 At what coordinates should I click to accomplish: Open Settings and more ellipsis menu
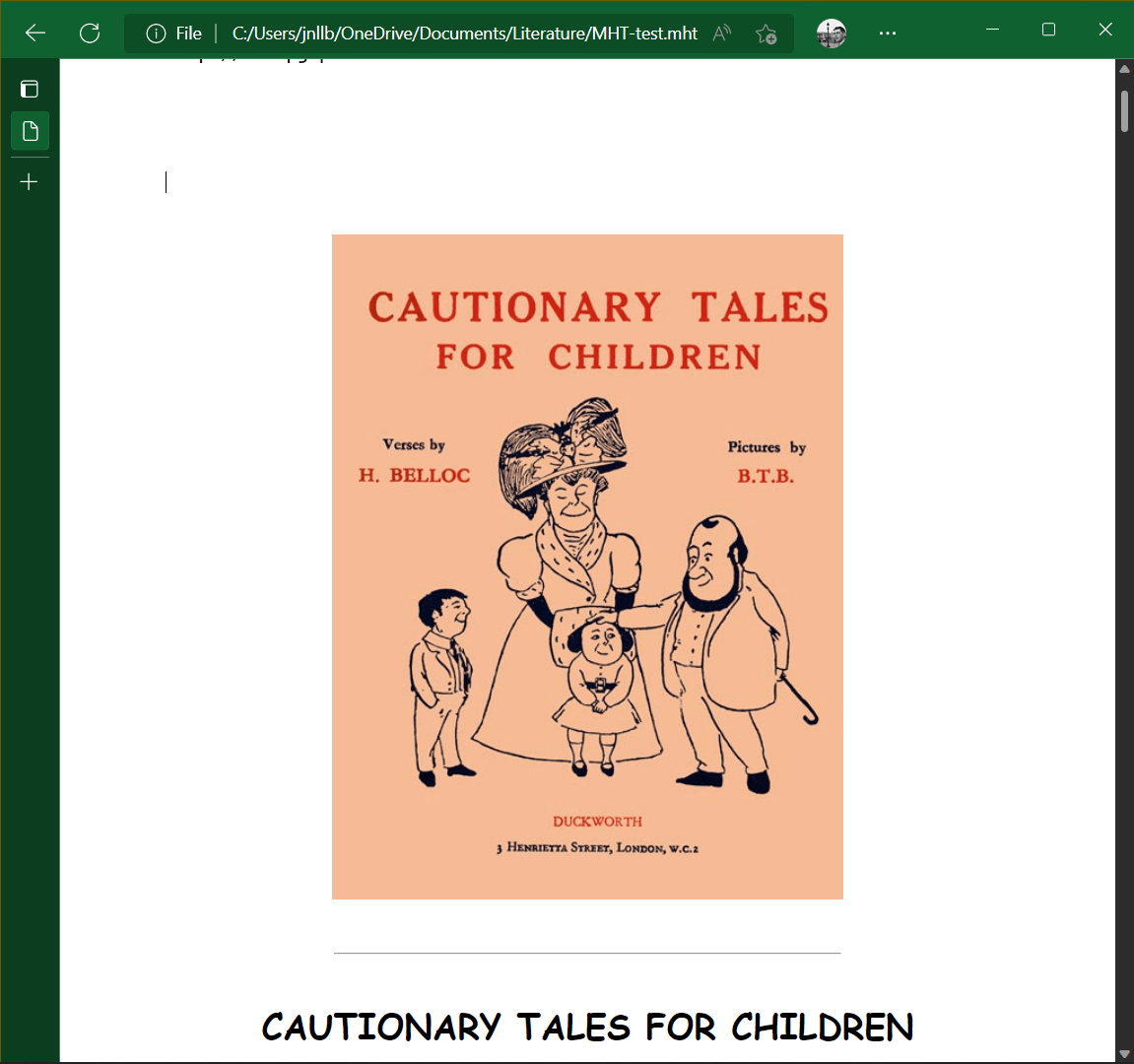888,33
